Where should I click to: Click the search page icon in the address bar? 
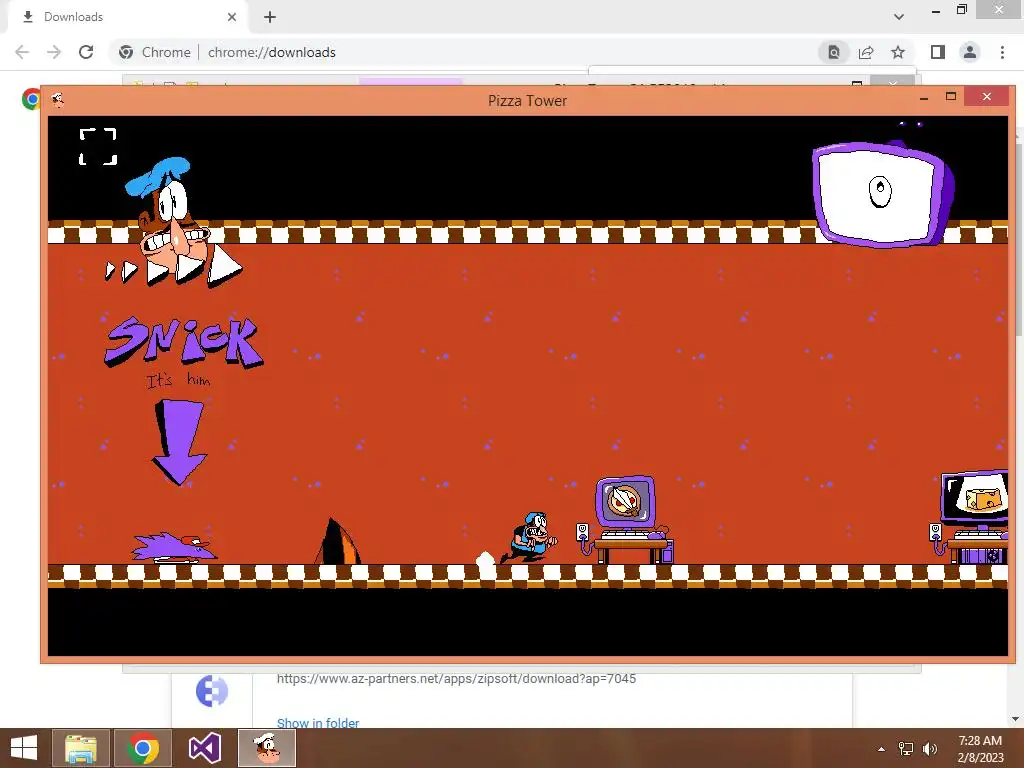pyautogui.click(x=834, y=52)
